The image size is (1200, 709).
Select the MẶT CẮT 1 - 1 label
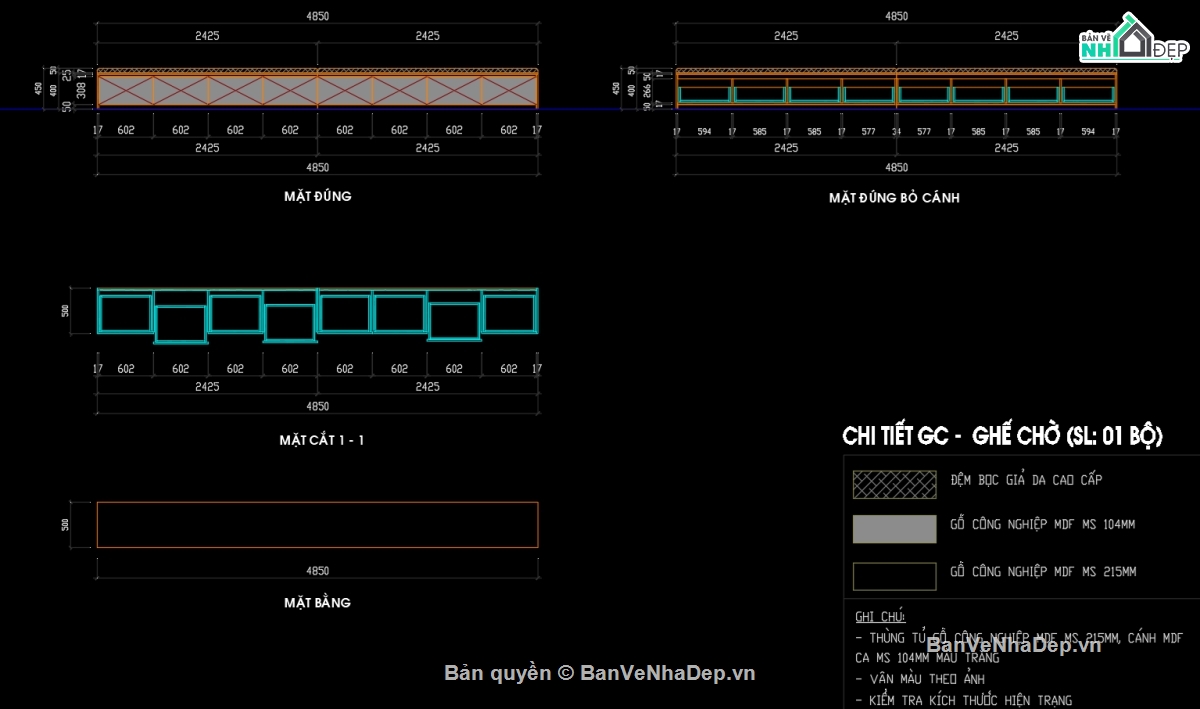tap(322, 440)
